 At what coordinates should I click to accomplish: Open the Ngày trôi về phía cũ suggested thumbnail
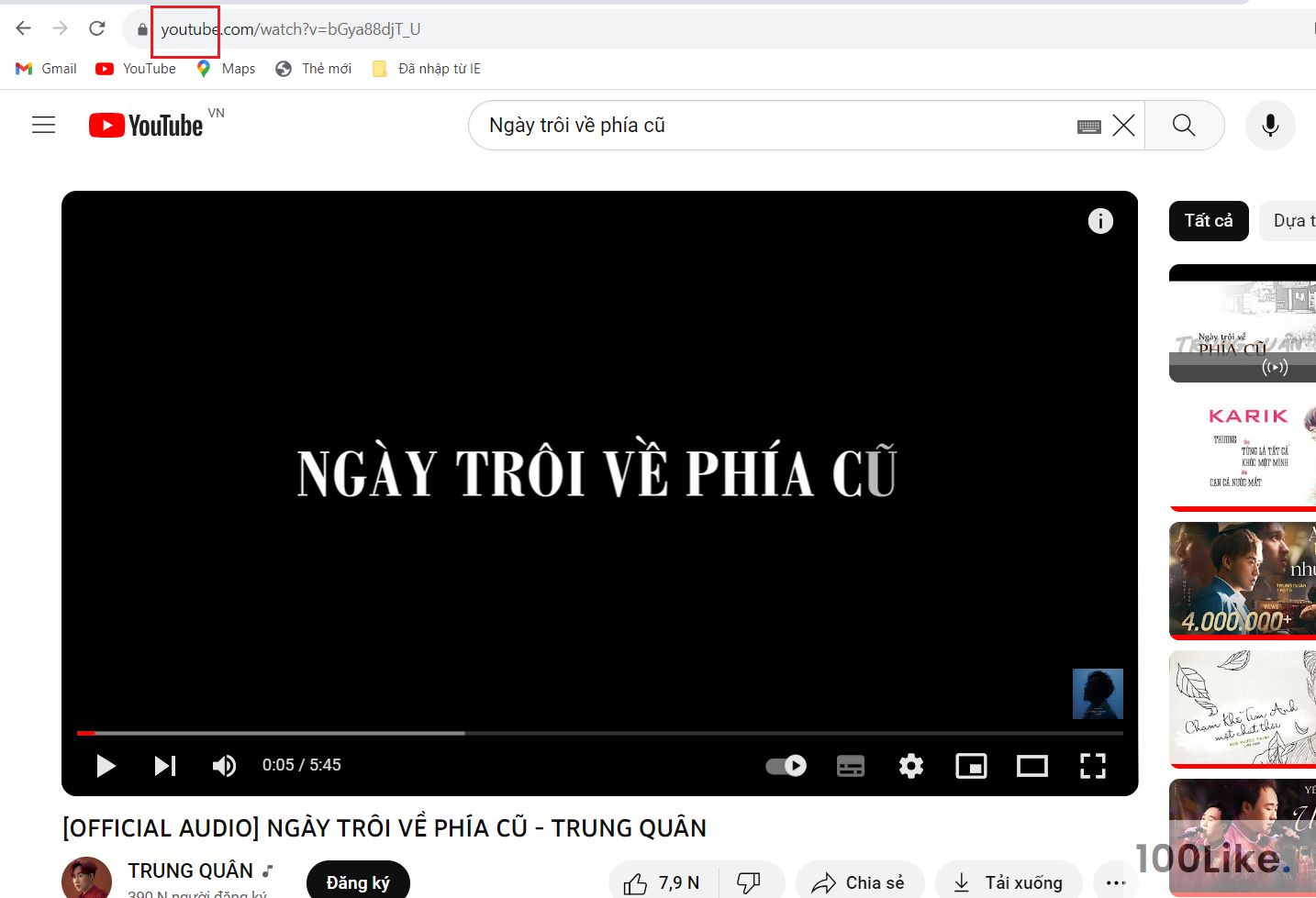[1243, 323]
